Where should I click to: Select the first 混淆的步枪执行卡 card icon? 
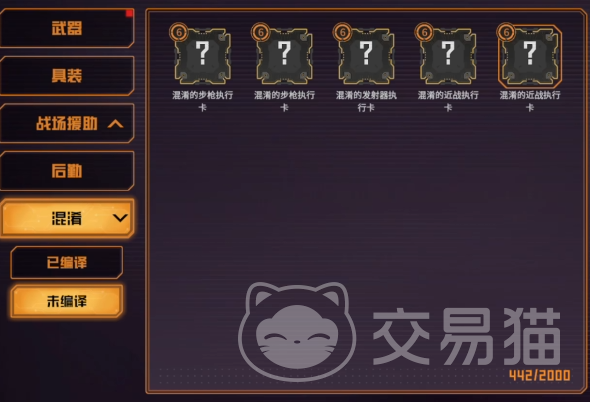203,56
